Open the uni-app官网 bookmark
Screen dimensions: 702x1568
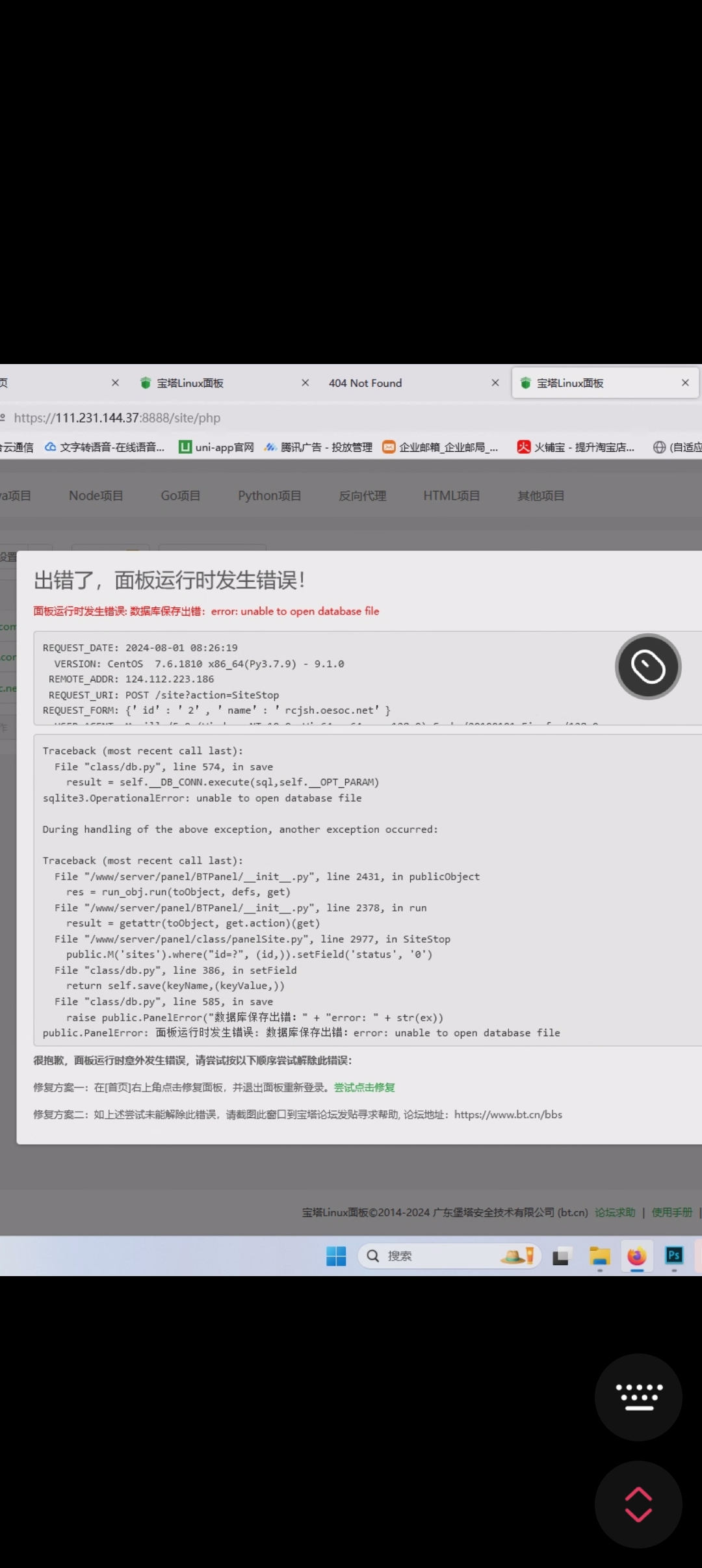point(216,447)
